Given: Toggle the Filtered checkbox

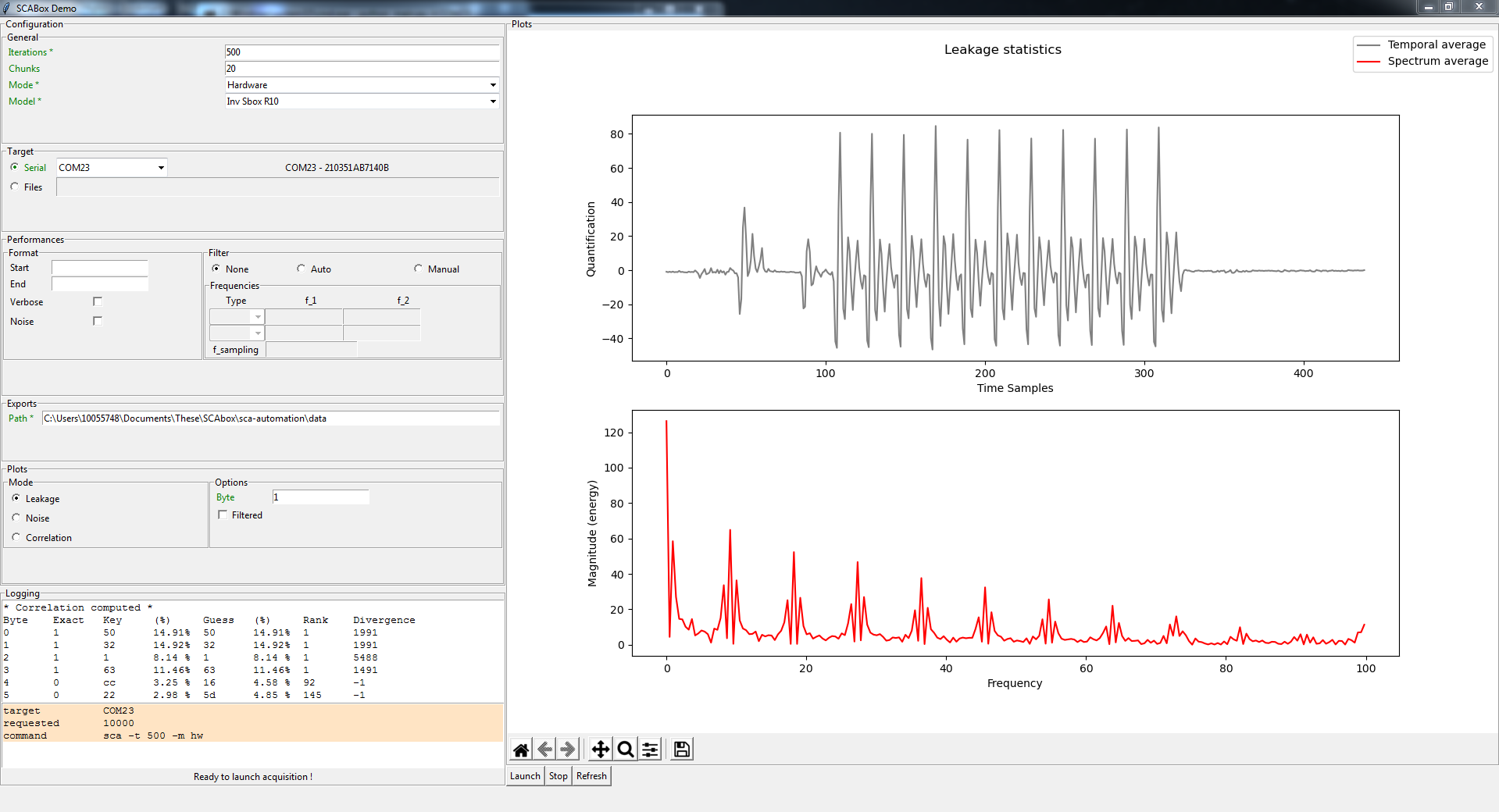Looking at the screenshot, I should 223,515.
